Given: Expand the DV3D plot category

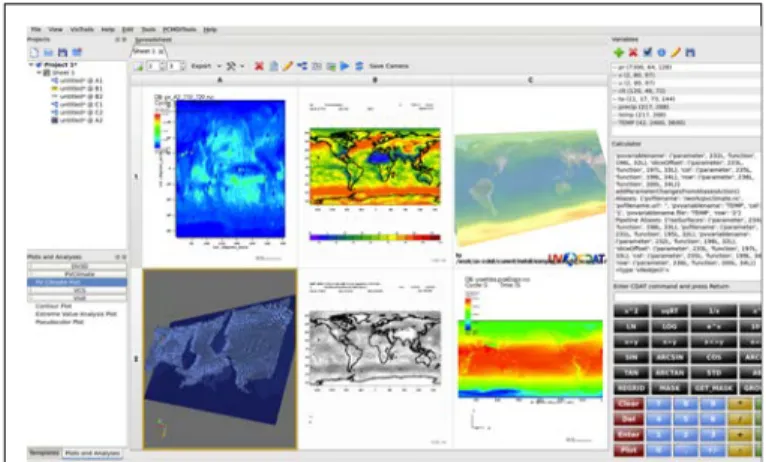Looking at the screenshot, I should (77, 266).
